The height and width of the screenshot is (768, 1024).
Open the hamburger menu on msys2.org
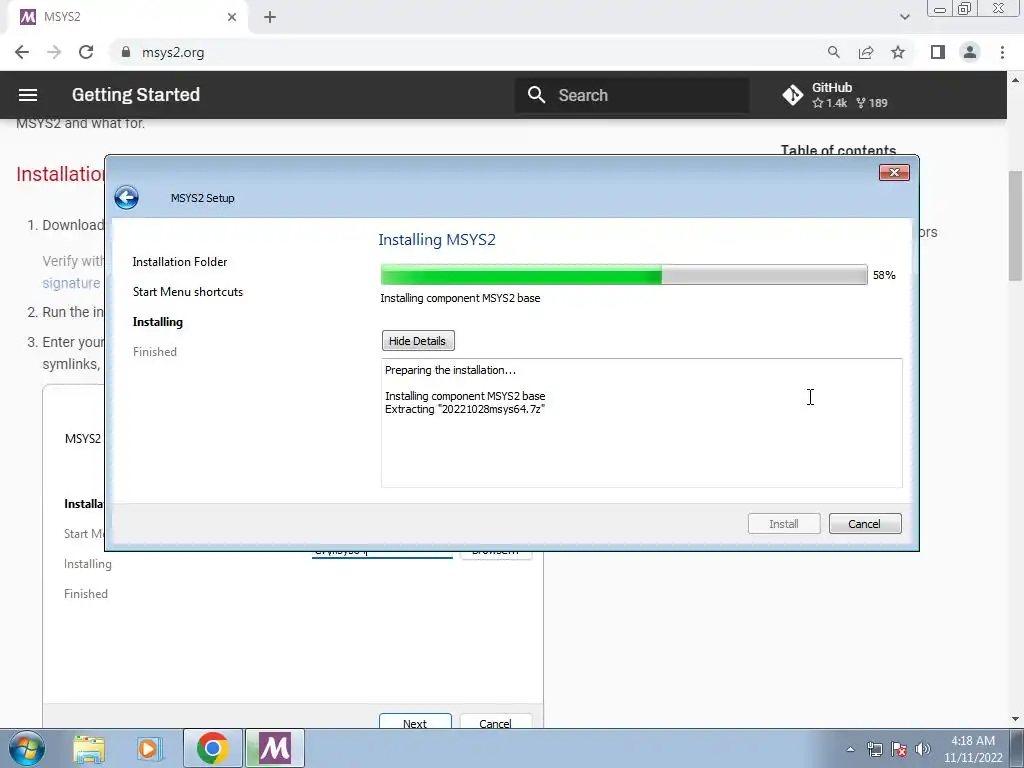coord(27,95)
